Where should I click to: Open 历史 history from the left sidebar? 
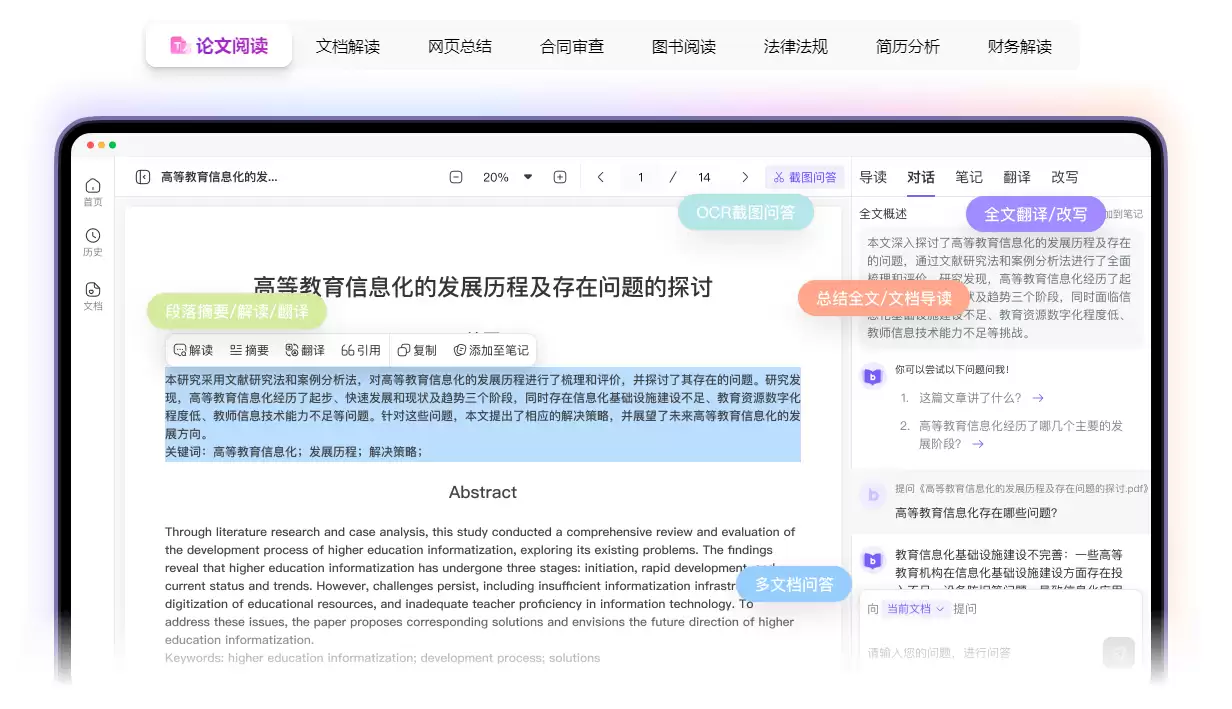93,243
